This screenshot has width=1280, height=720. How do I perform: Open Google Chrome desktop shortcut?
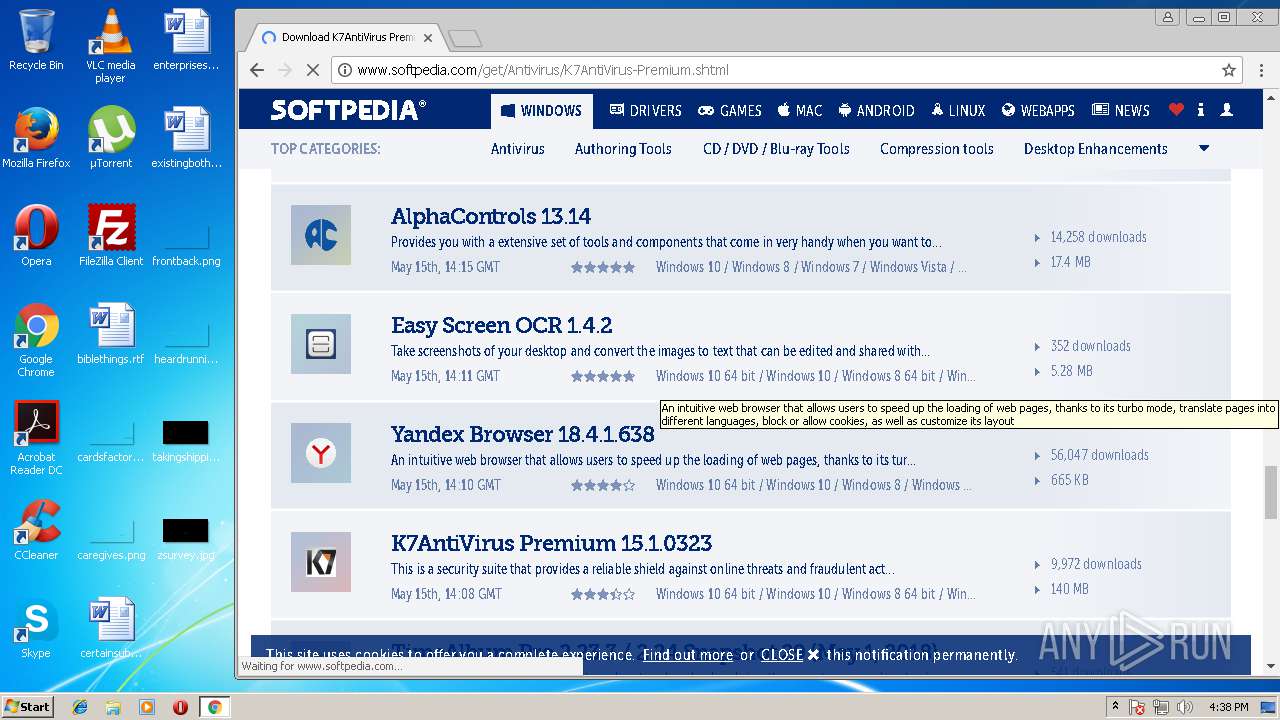coord(36,340)
